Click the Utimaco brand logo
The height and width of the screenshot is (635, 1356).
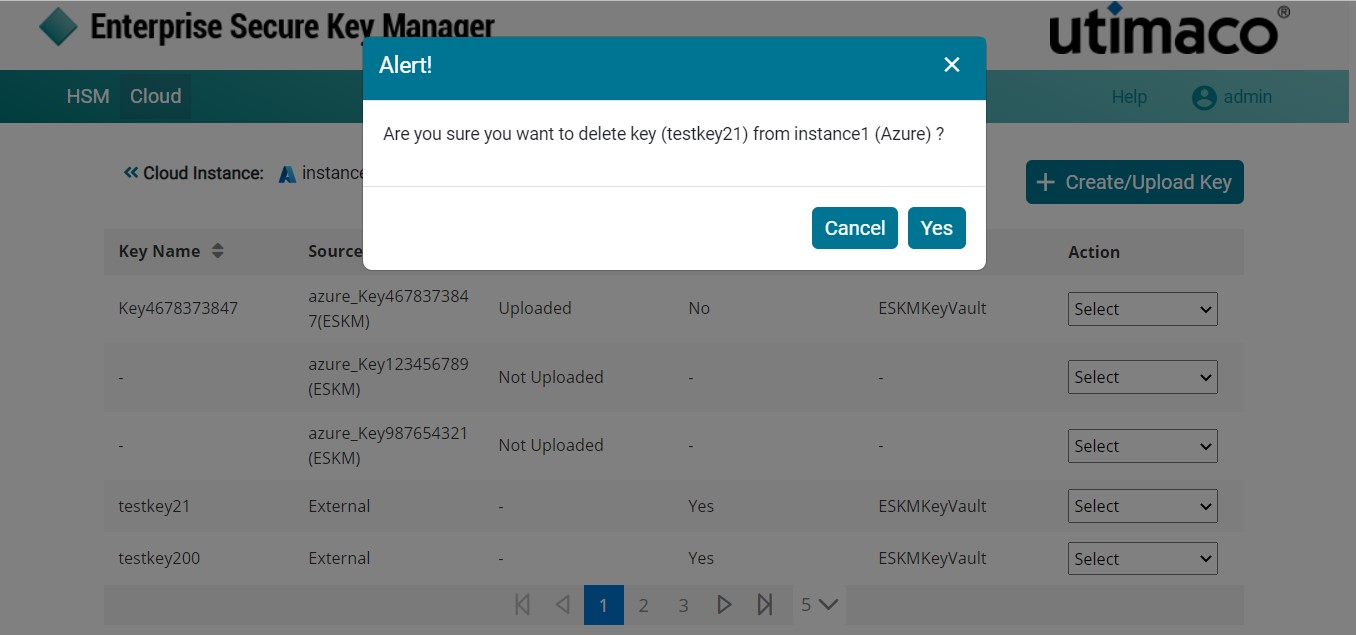[1169, 30]
